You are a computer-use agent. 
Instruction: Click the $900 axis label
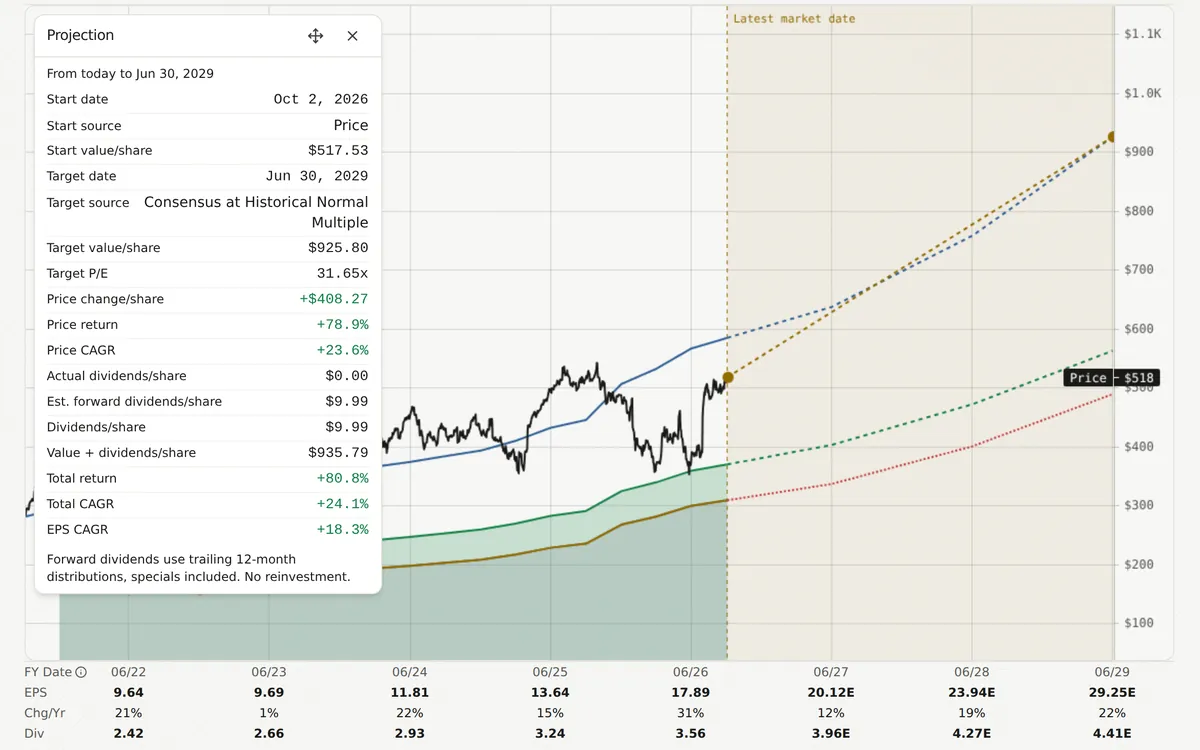tap(1139, 152)
